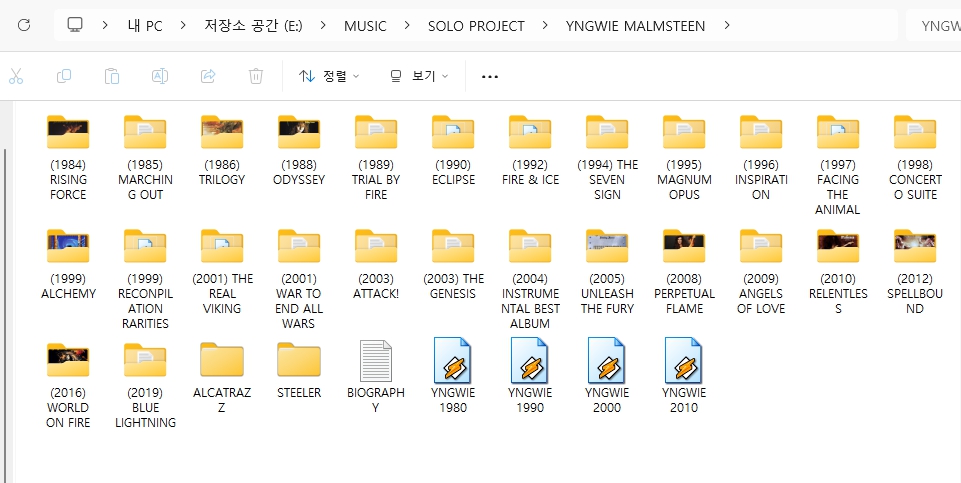Select the YNGWIE 1980 playlist file
961x483 pixels.
point(453,375)
